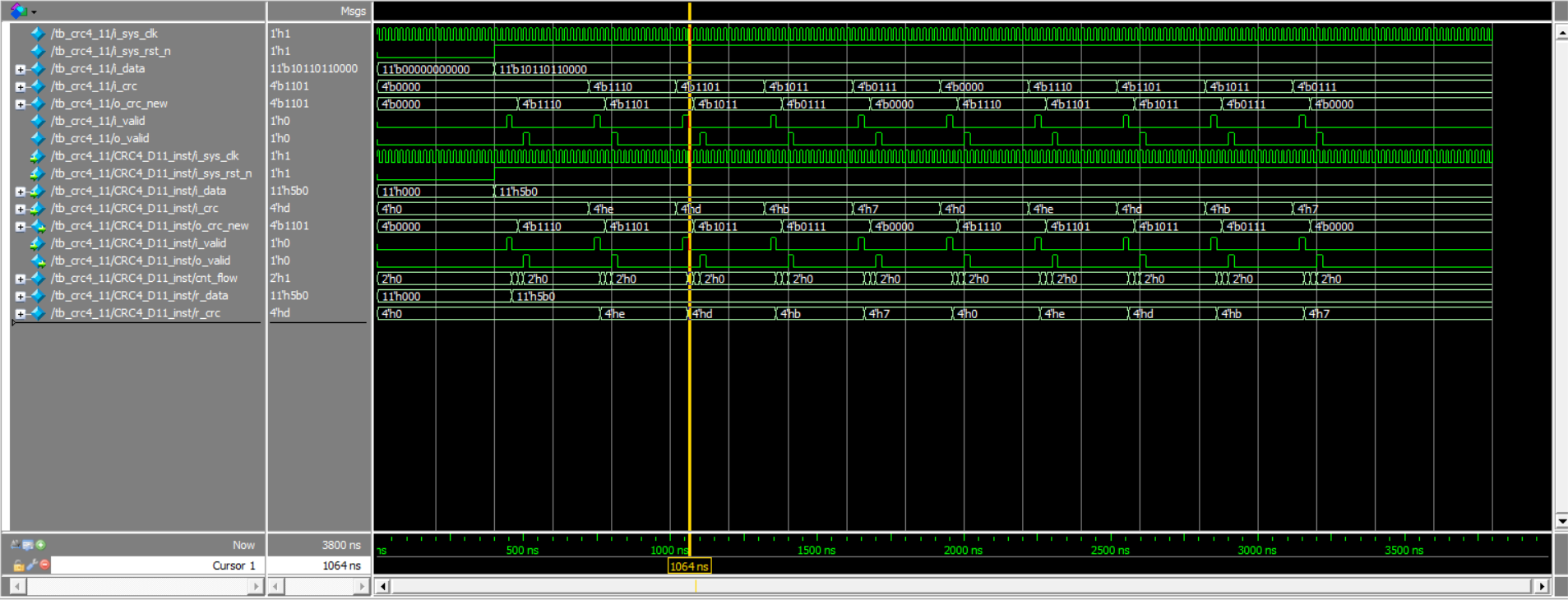The image size is (1568, 600).
Task: Click the first 4'b1110 segment of i_crc waveform
Action: pyautogui.click(x=632, y=86)
